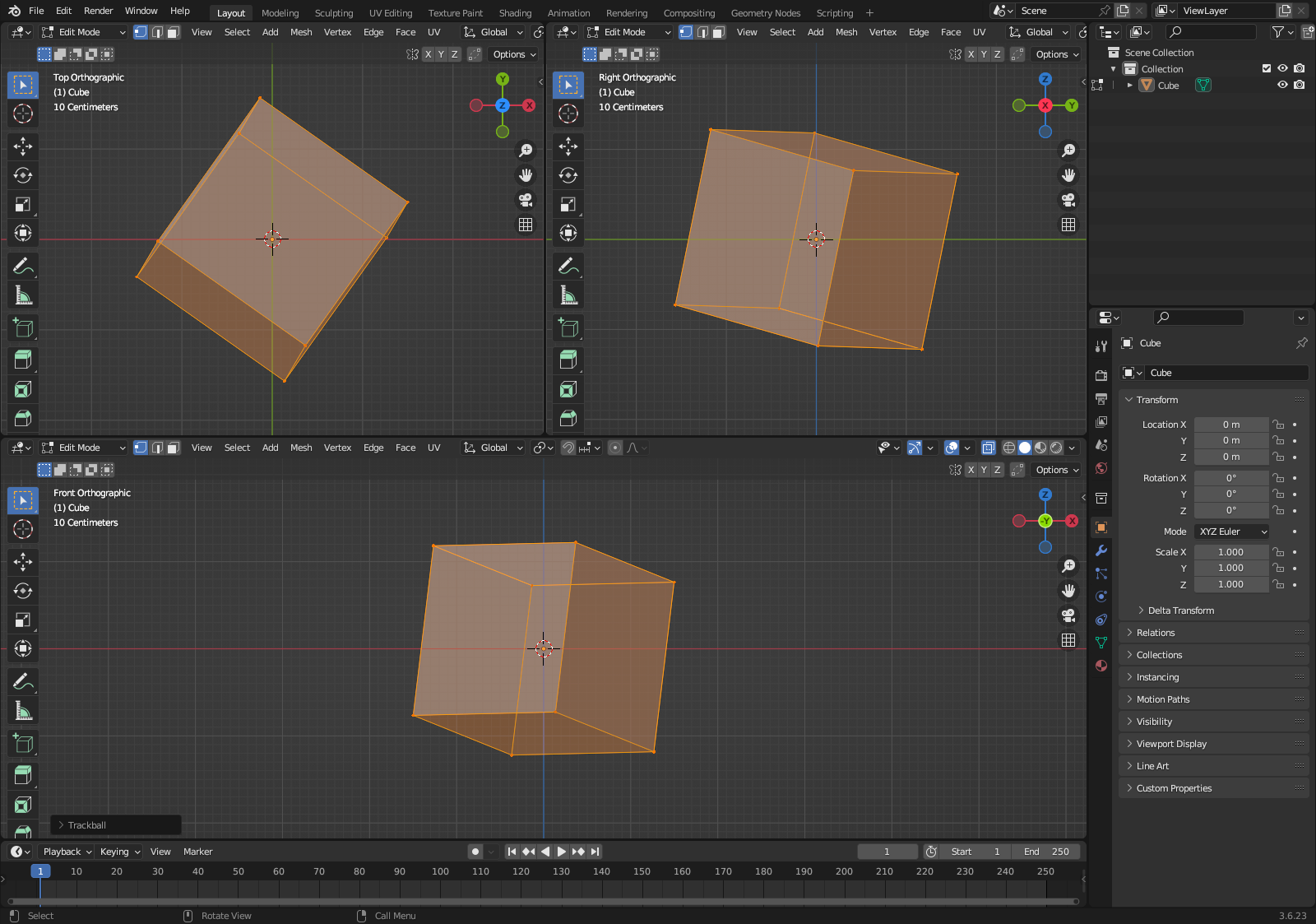Hide the Cube object in outliner
This screenshot has width=1316, height=924.
pyautogui.click(x=1282, y=85)
